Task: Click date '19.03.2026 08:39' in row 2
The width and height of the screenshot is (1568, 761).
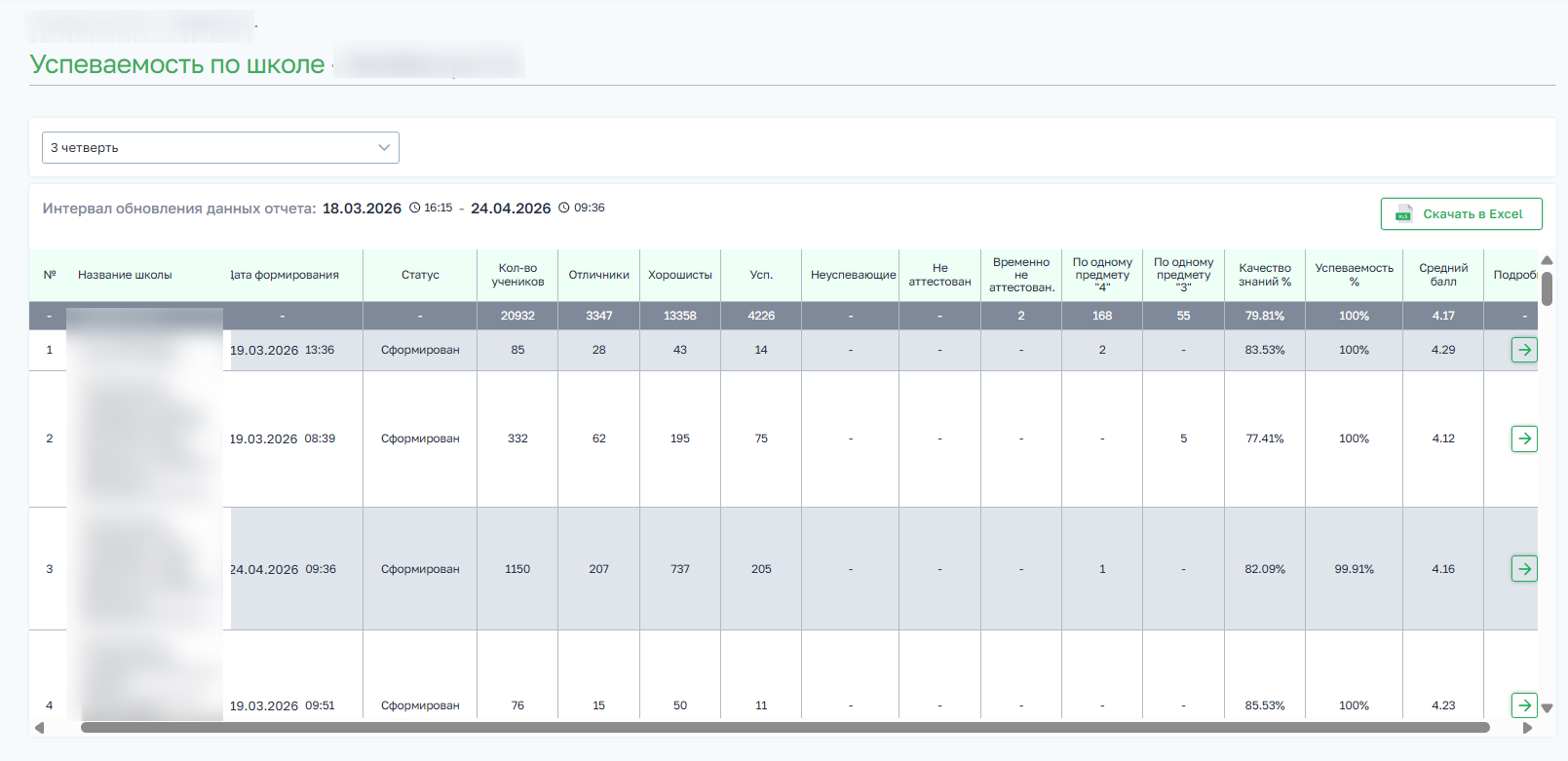Action: pos(282,438)
